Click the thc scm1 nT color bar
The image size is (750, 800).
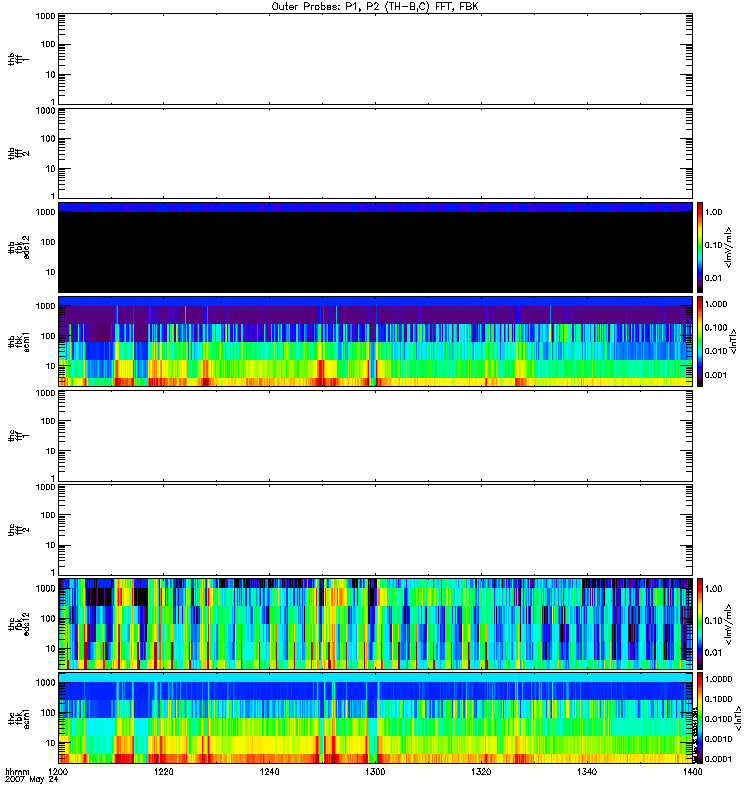[x=701, y=717]
